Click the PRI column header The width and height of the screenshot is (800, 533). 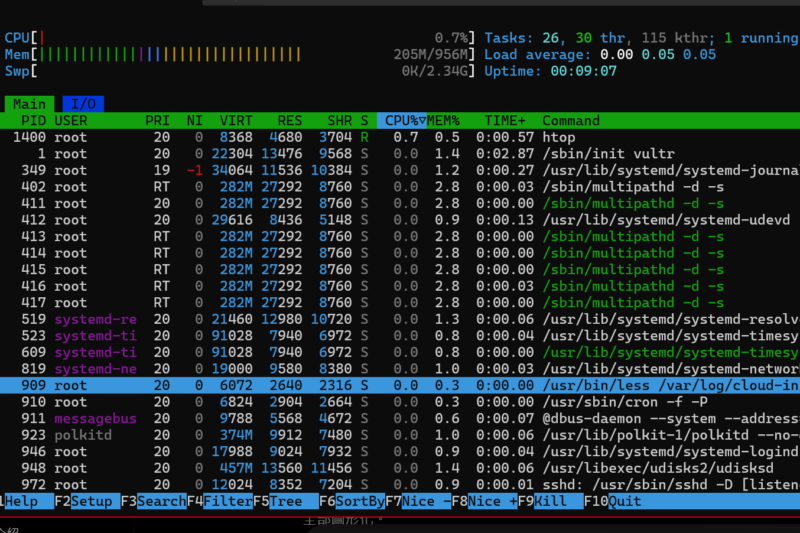tap(157, 120)
